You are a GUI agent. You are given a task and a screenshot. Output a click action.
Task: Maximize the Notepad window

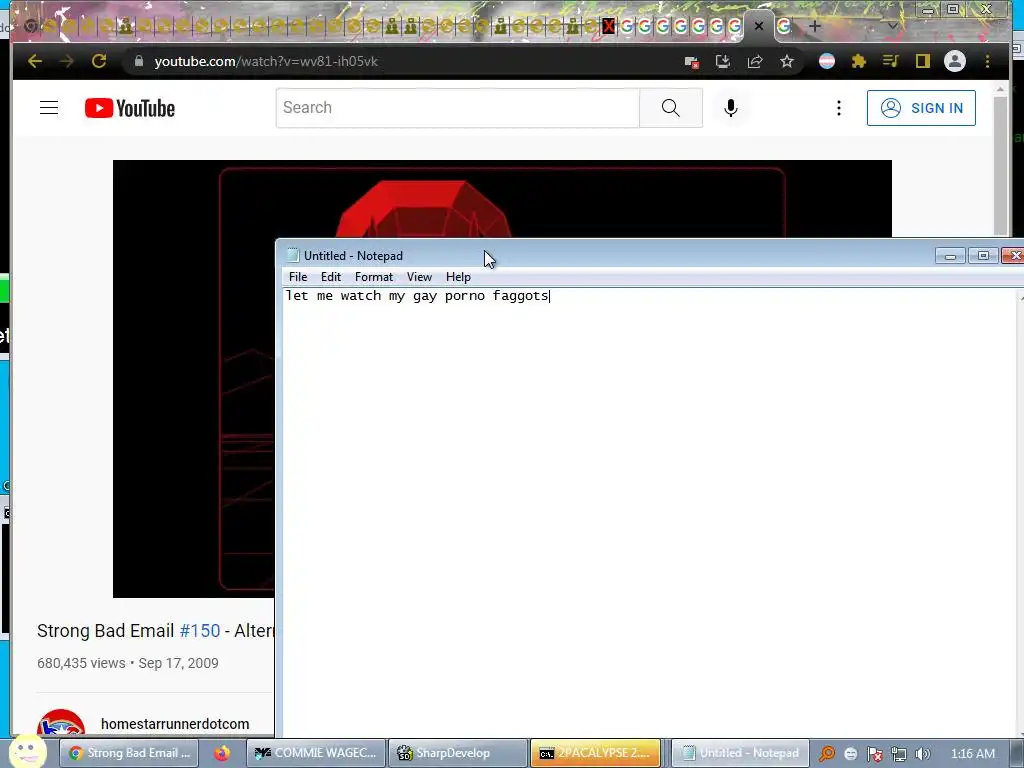[x=983, y=255]
